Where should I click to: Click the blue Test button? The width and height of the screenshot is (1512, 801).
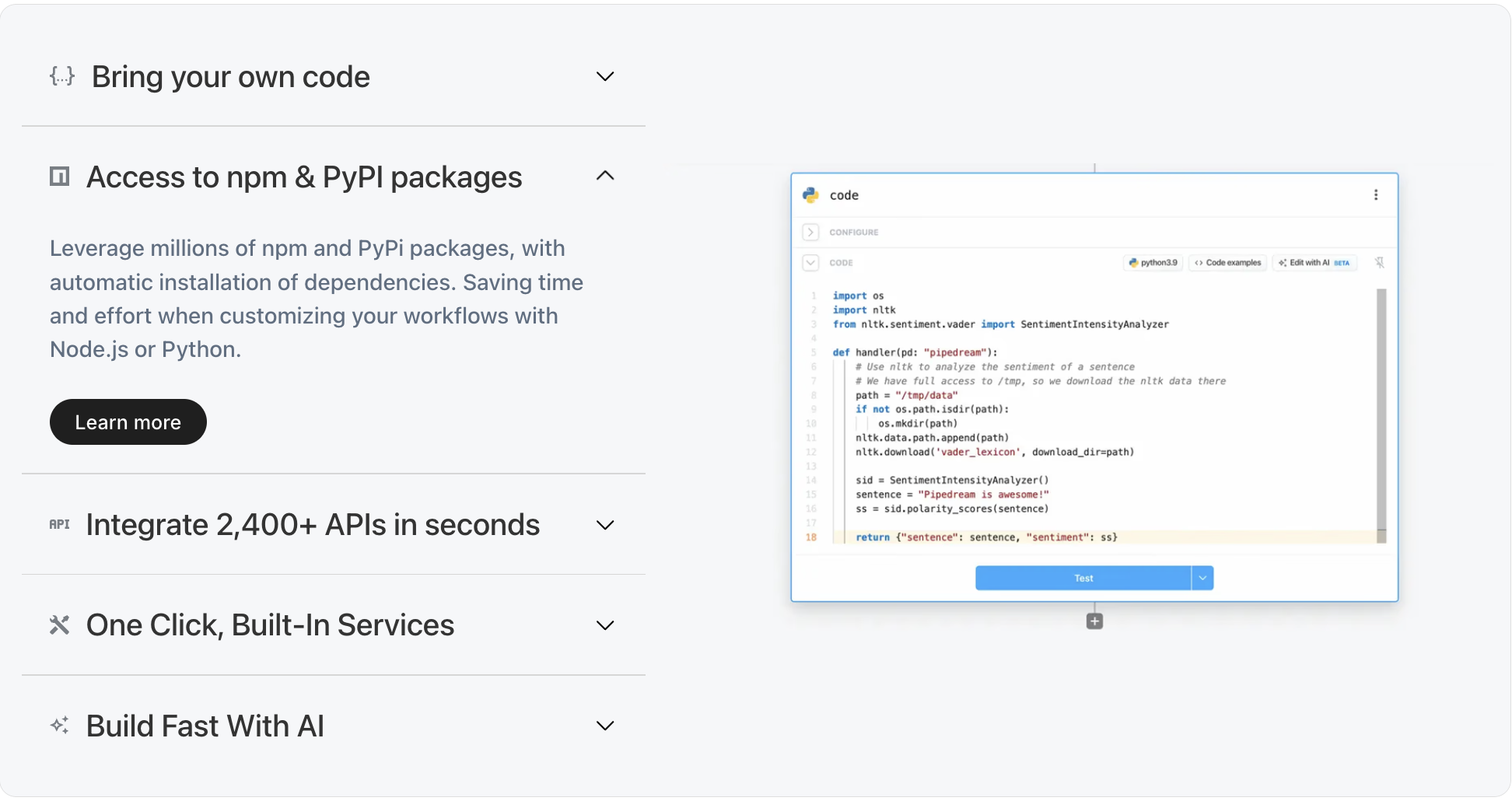[1083, 578]
